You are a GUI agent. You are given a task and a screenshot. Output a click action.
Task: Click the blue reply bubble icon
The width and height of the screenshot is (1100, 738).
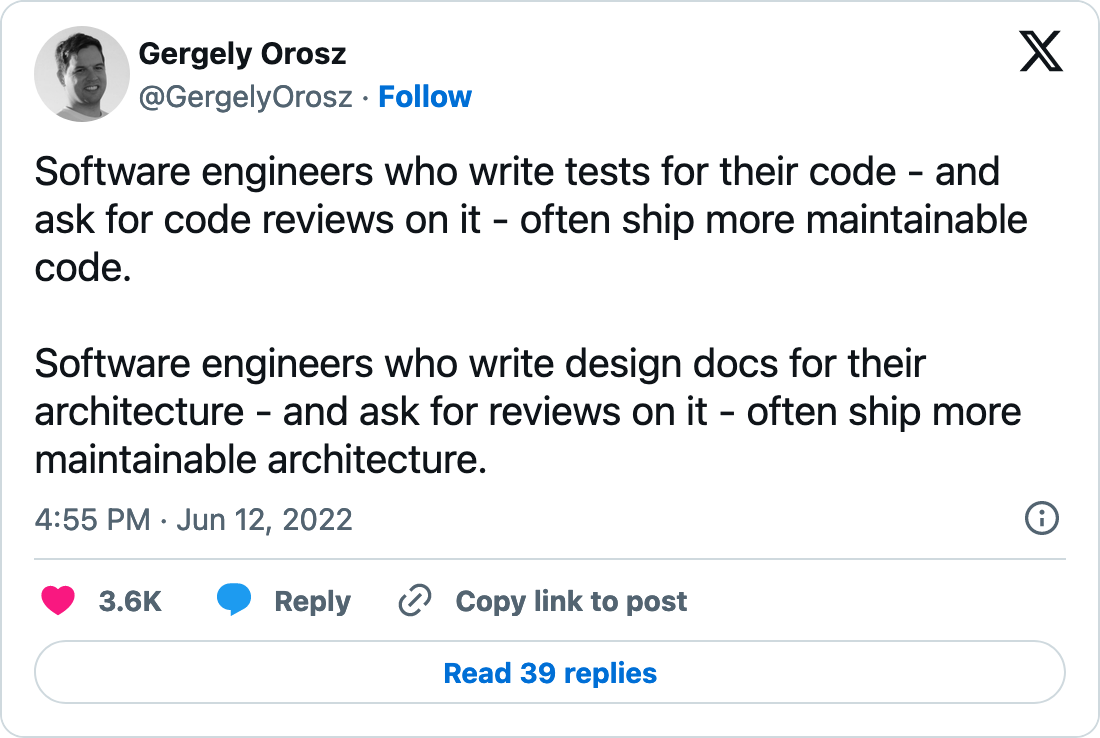(x=234, y=601)
